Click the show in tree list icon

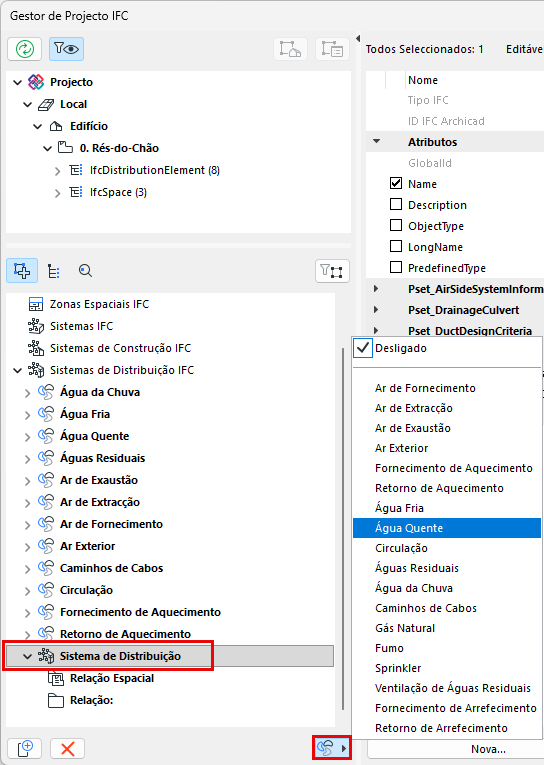(x=332, y=49)
